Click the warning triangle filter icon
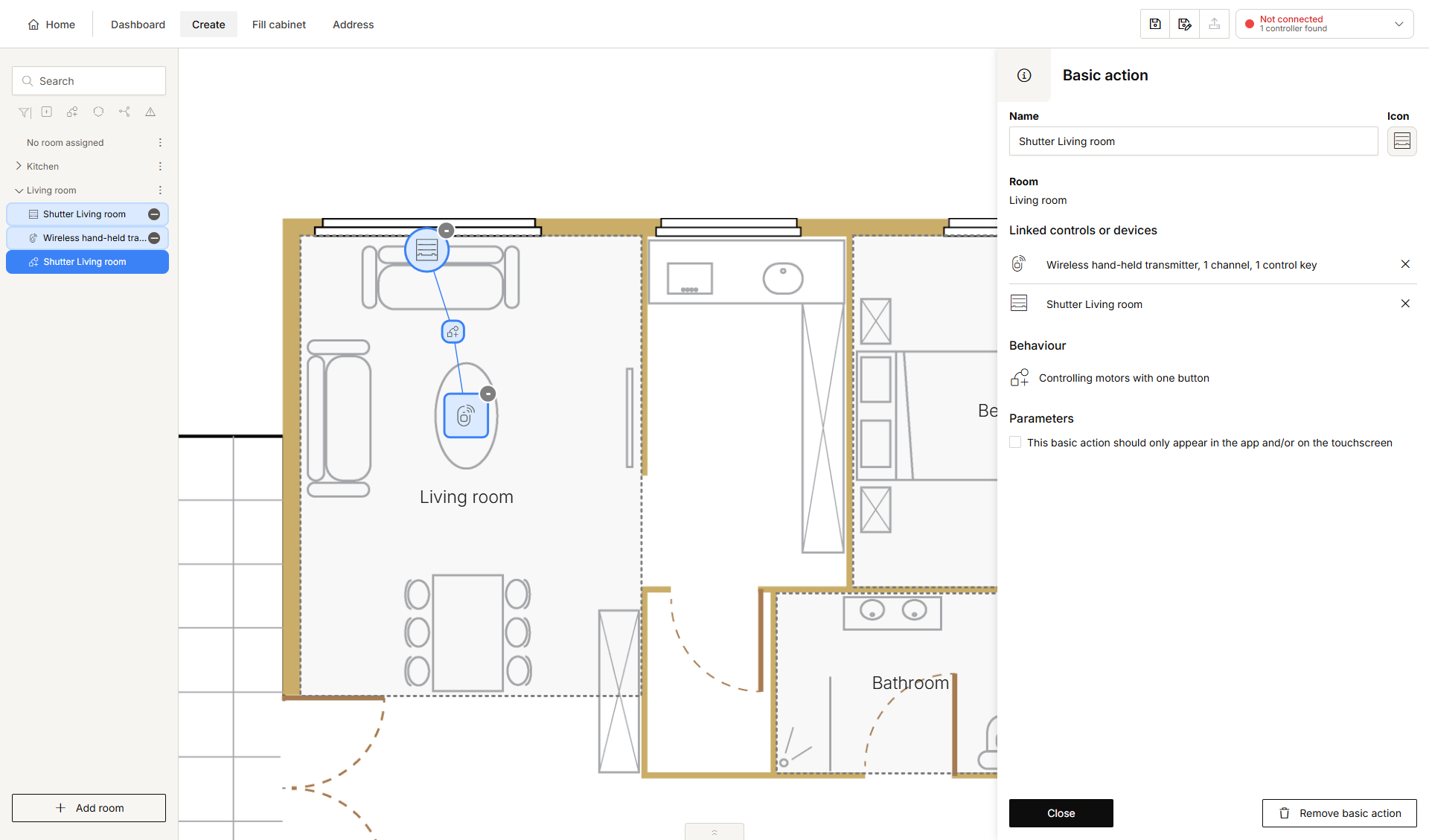 [150, 112]
